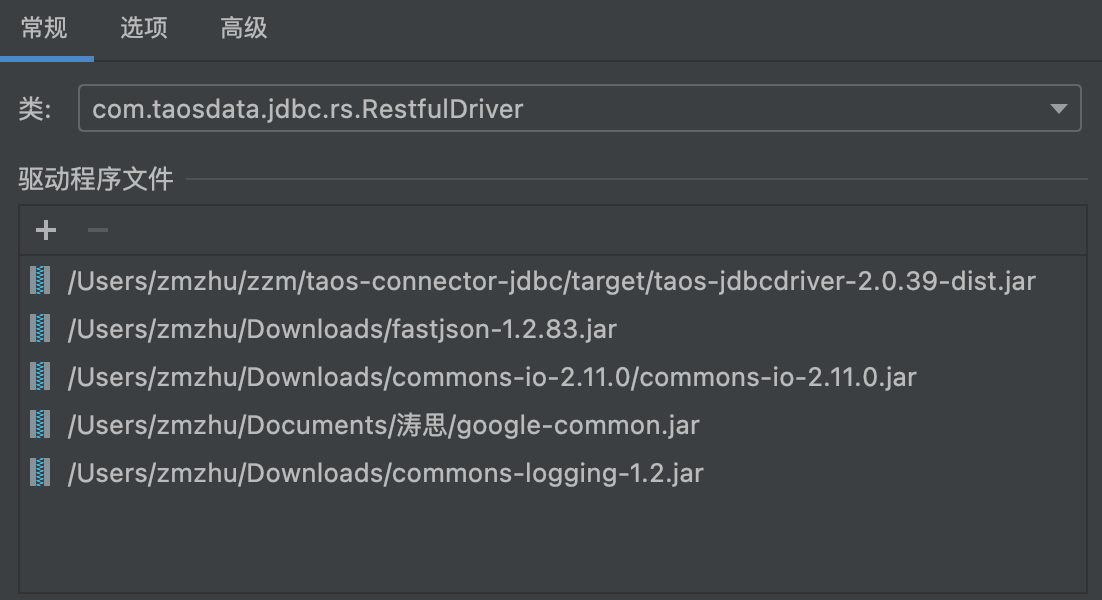Click the jar icon next to fastjson-1.2.83.jar
The image size is (1102, 600).
click(x=40, y=329)
